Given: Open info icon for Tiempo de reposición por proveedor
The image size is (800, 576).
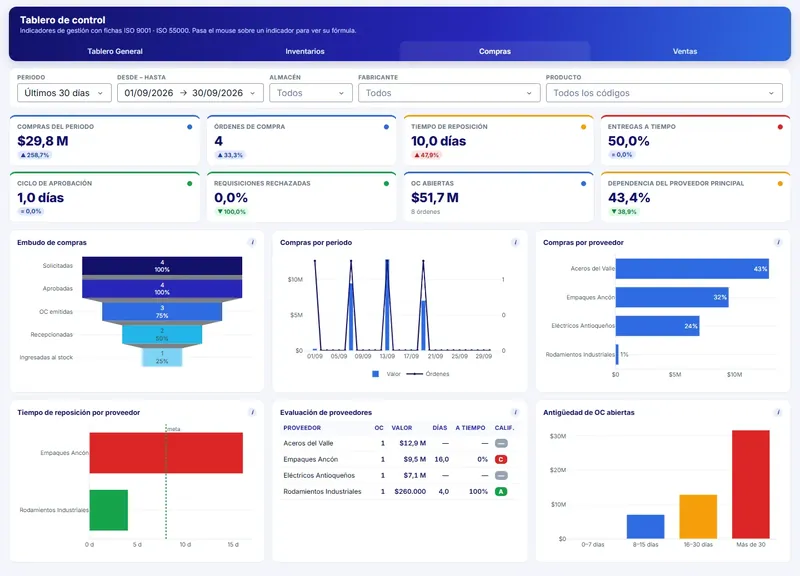Looking at the screenshot, I should click(252, 412).
